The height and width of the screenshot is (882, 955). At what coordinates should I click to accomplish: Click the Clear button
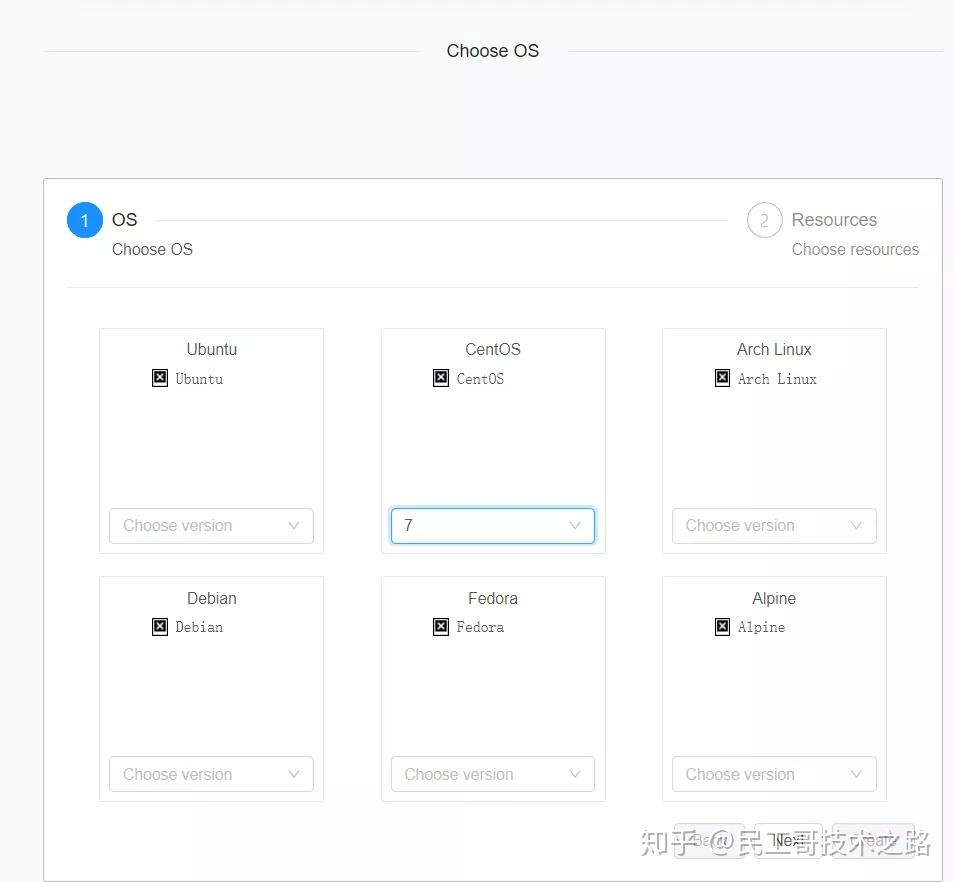pos(873,840)
